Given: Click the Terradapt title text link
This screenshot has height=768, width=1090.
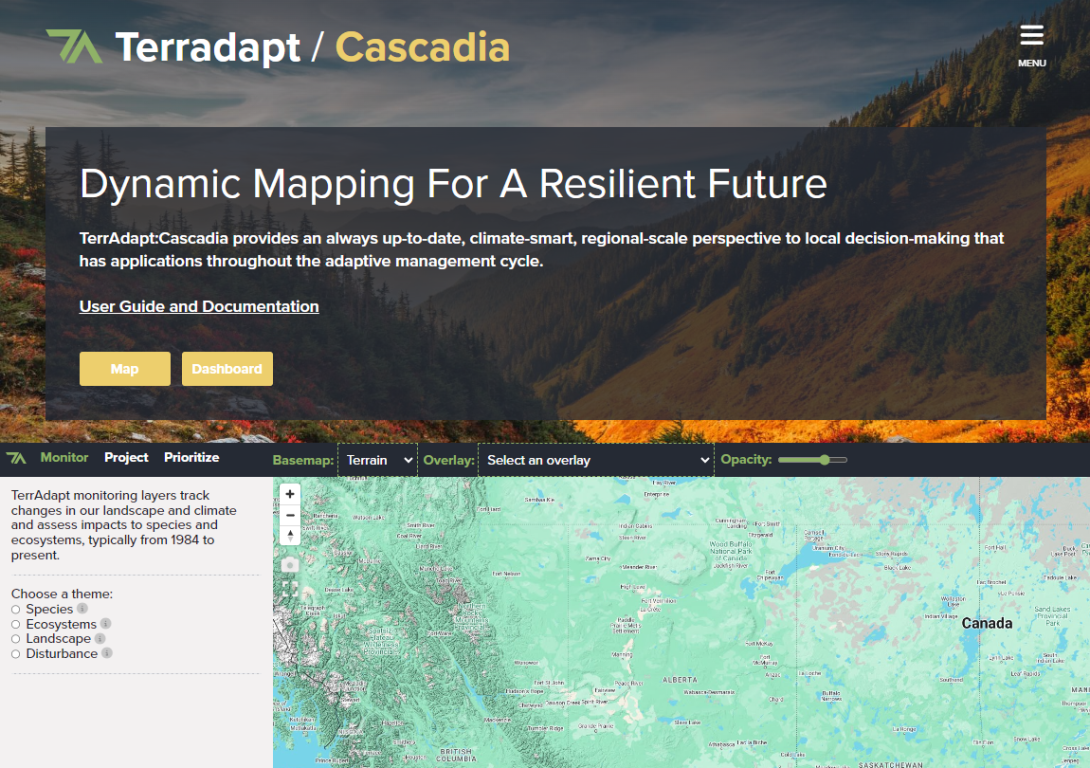Looking at the screenshot, I should [207, 47].
